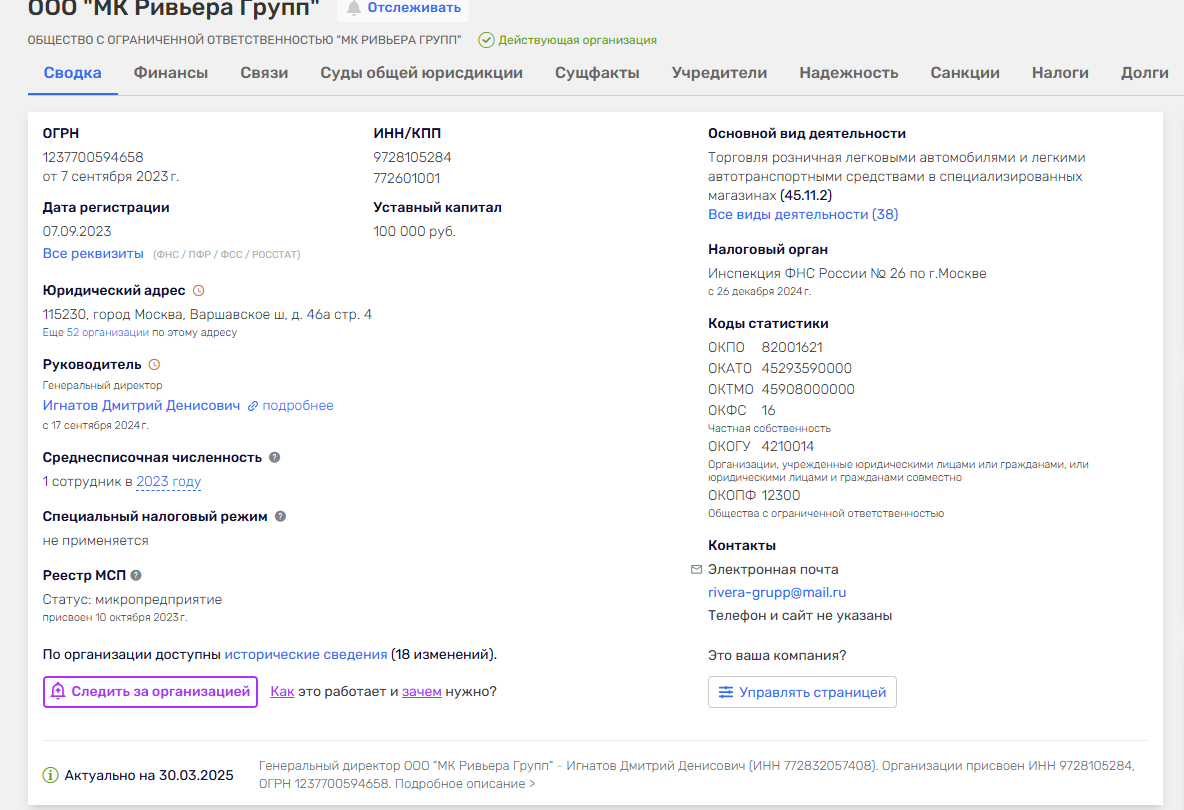1184x810 pixels.
Task: Open the Финансы tab
Action: 171,73
